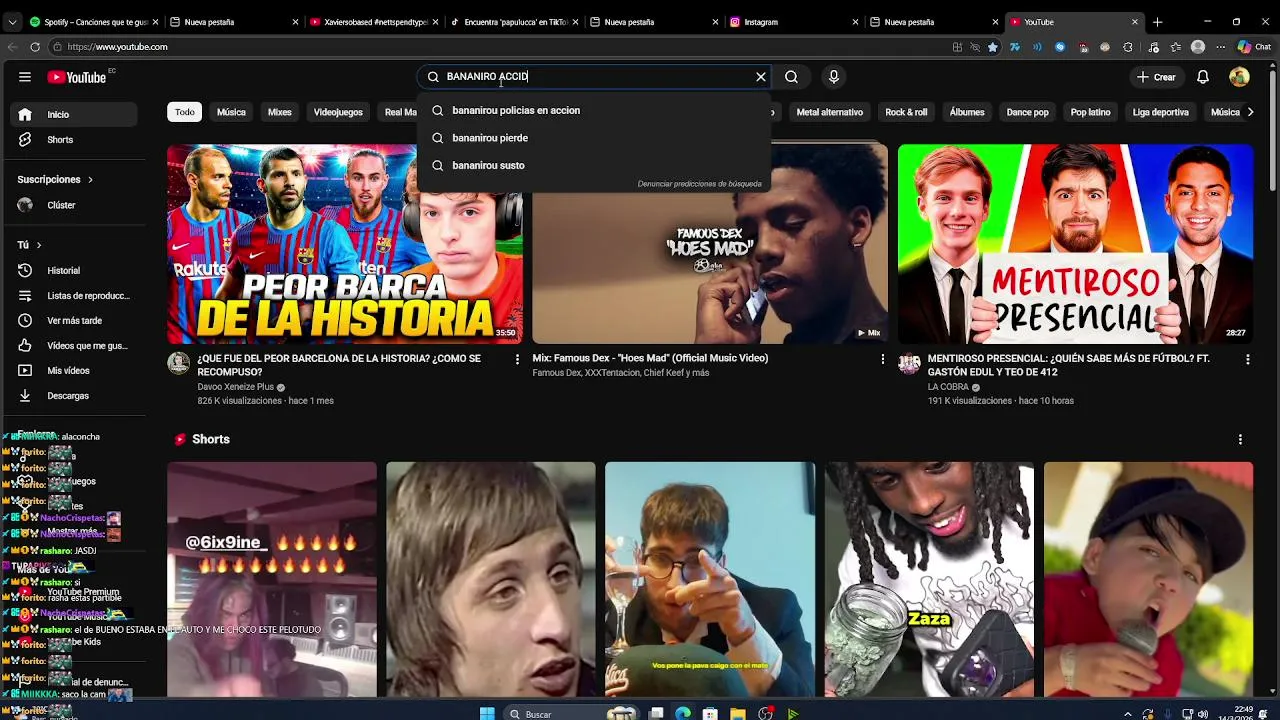Switch to the Instagram tab
This screenshot has width=1280, height=720.
coord(790,22)
